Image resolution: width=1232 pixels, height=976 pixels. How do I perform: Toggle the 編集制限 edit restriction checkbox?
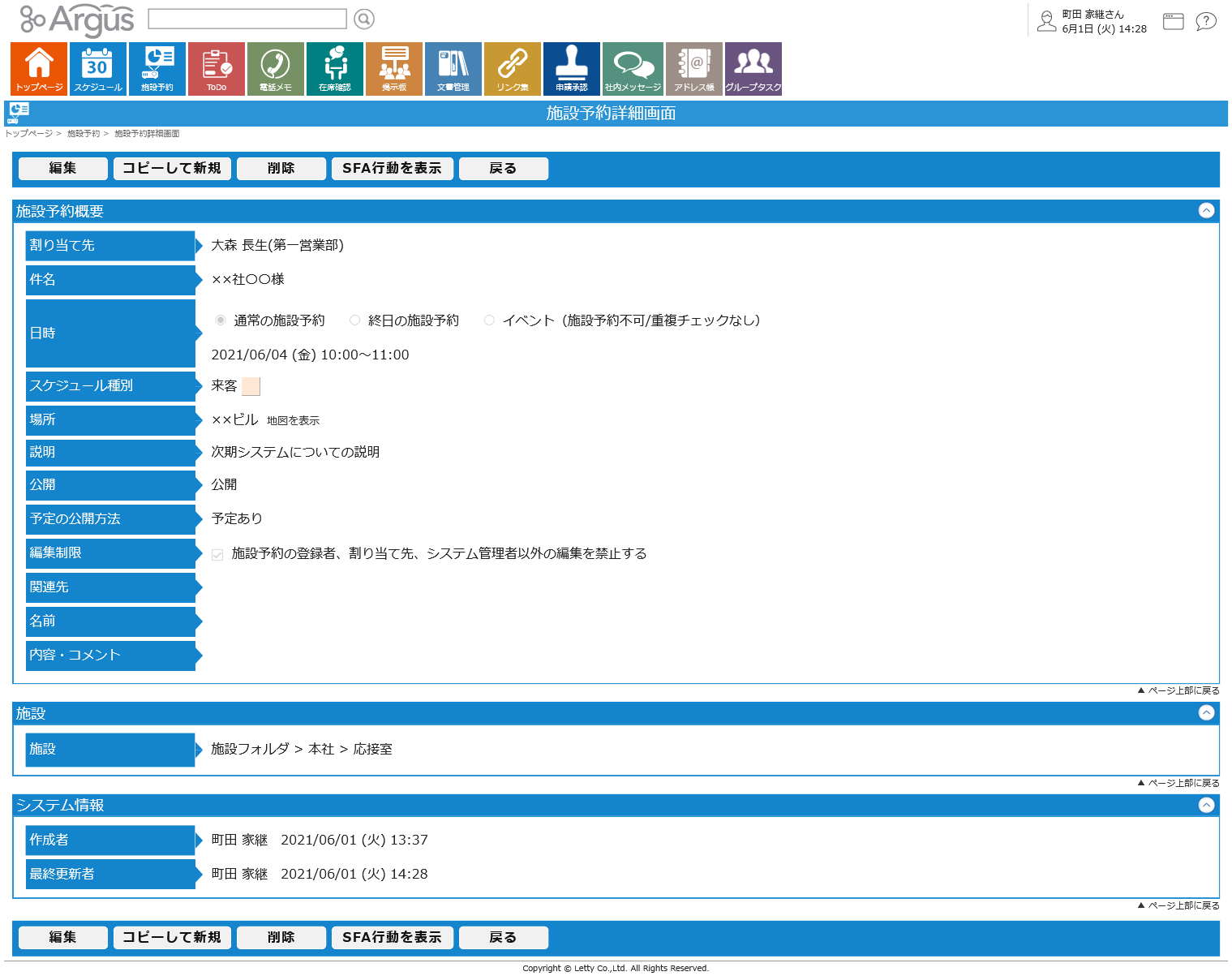(217, 555)
